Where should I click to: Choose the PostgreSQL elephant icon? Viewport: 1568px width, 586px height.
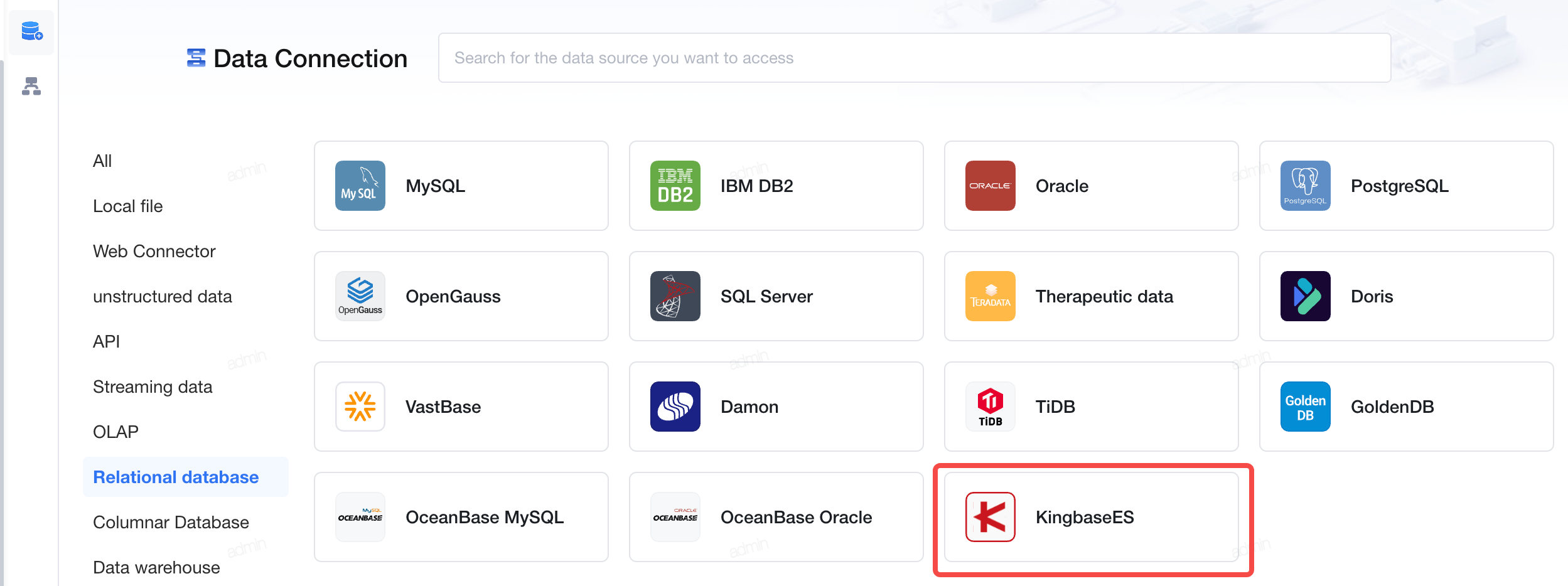1305,186
